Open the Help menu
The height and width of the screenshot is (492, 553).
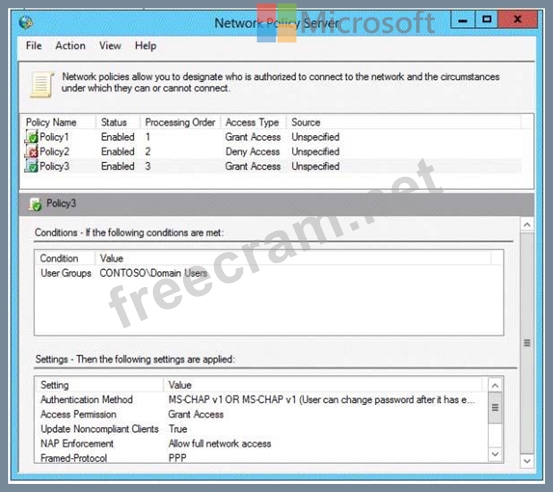(x=145, y=46)
